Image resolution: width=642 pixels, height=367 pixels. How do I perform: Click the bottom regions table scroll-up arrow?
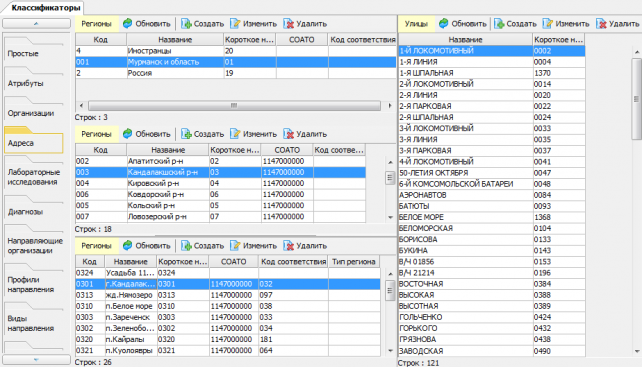390,274
